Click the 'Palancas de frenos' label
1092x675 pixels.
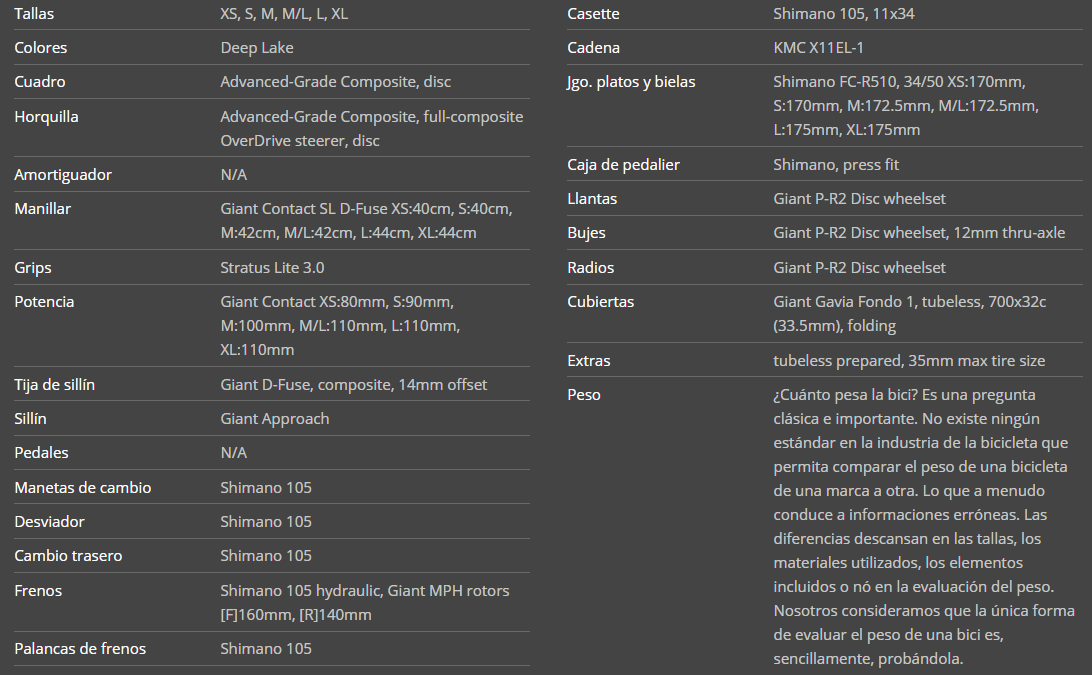[x=80, y=649]
